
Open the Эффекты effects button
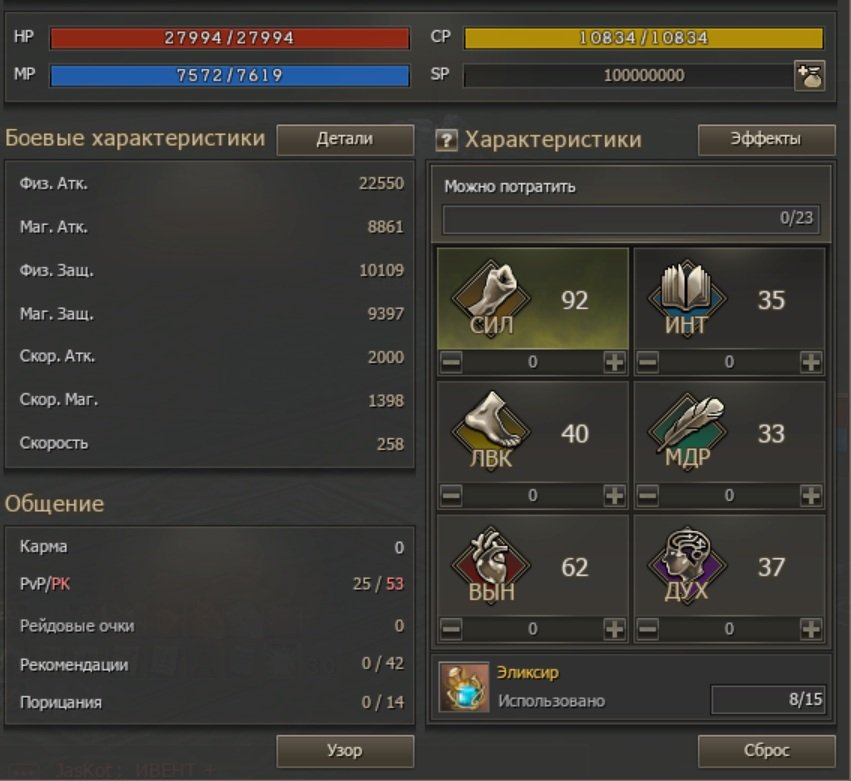click(x=766, y=139)
